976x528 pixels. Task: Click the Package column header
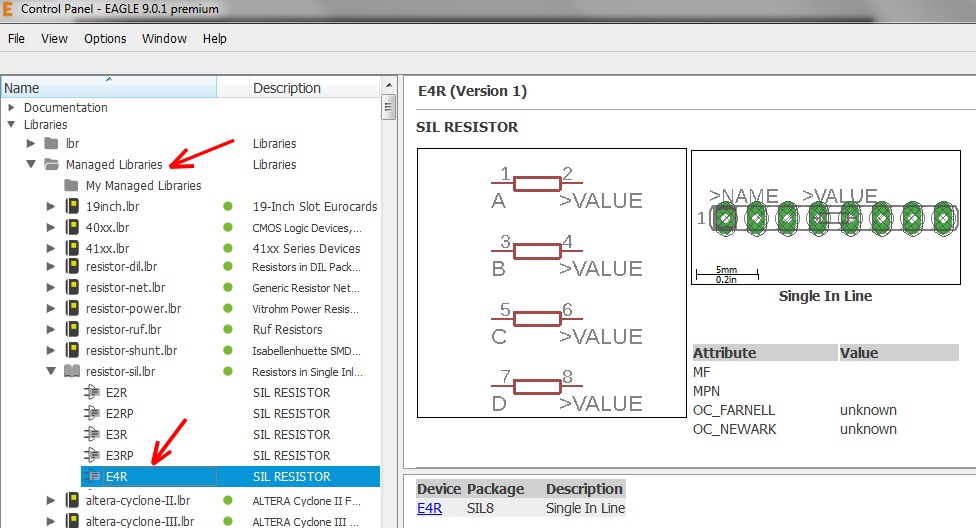point(495,489)
